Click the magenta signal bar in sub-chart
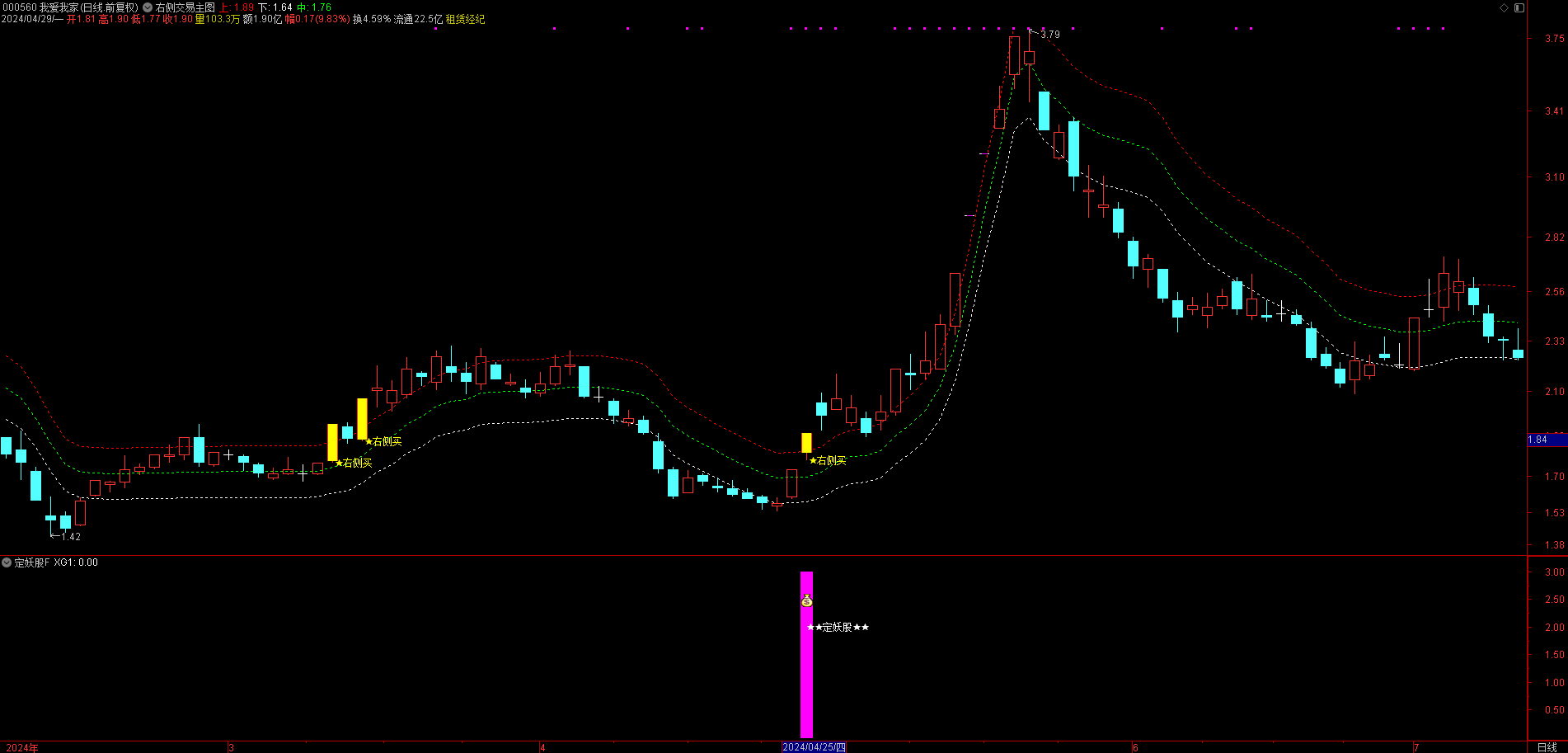Screen dimensions: 1568x753 point(806,655)
